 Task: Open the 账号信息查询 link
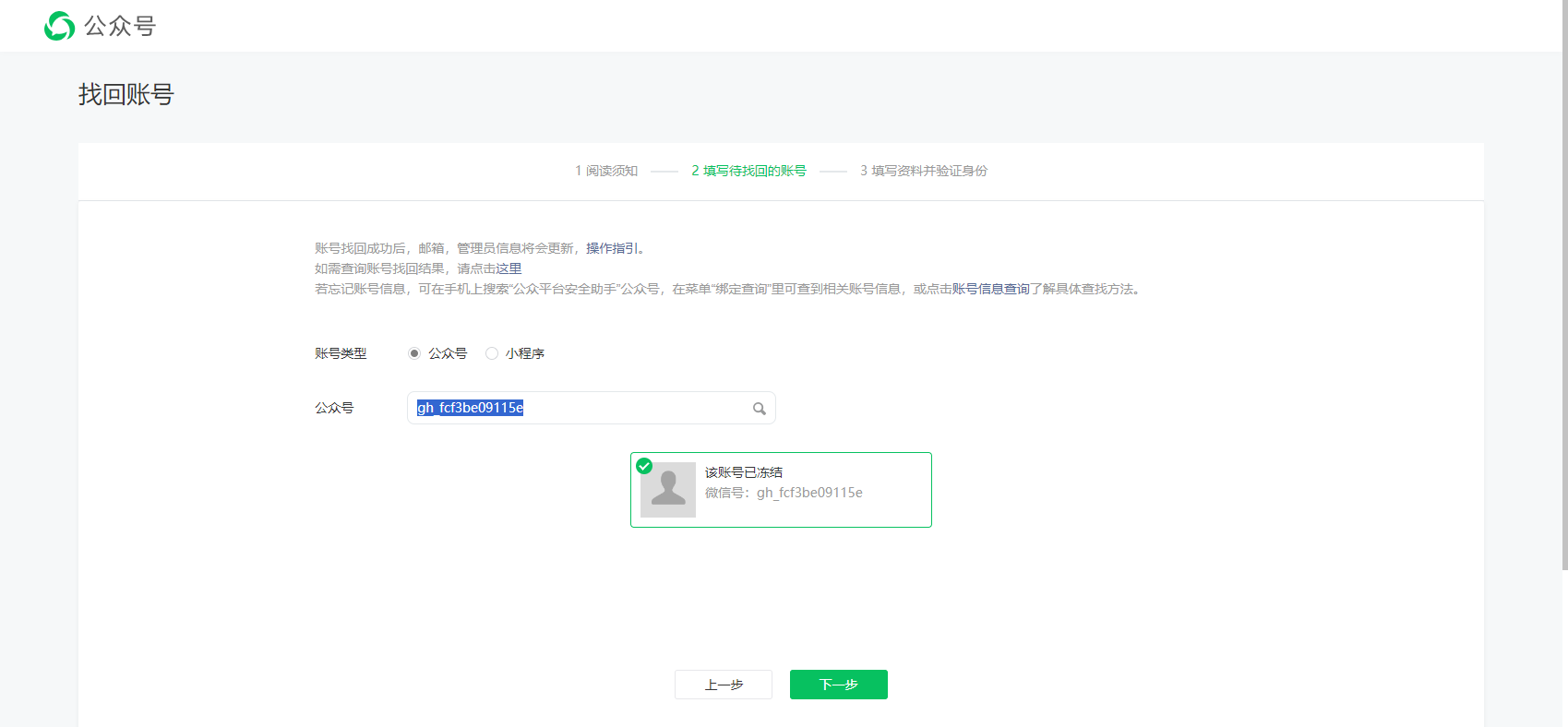(x=991, y=289)
